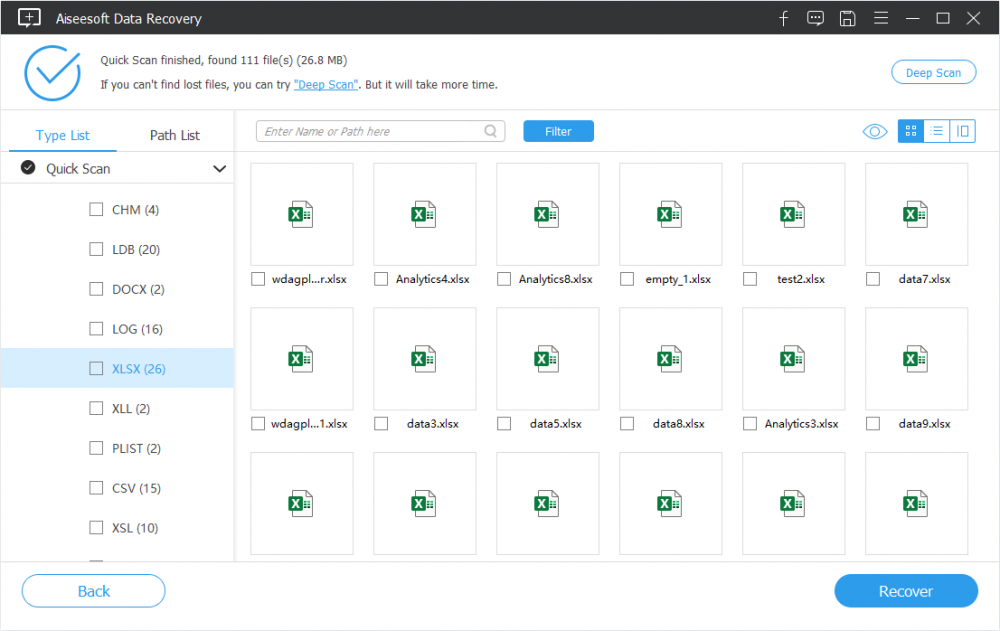Click the Excel icon of data3.xlsx

coord(423,359)
